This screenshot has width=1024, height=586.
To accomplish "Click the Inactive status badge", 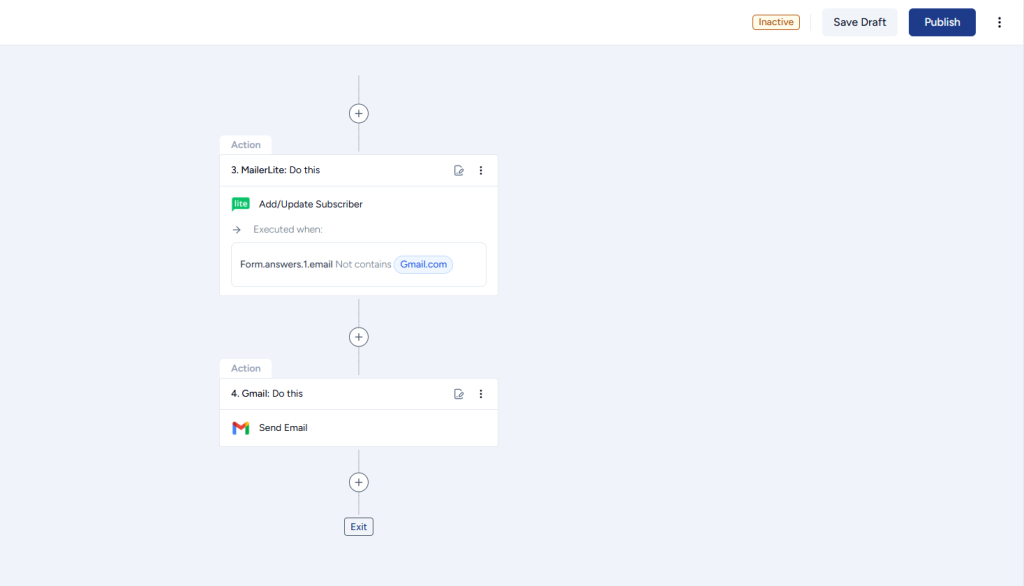I will [775, 22].
